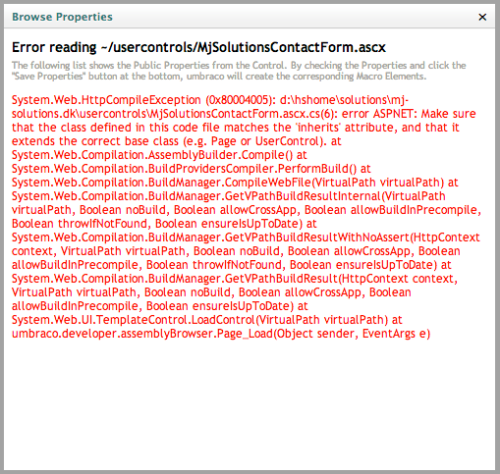This screenshot has height=474, width=500.
Task: Click the System.Web.HttpCompileException error text
Action: point(106,100)
